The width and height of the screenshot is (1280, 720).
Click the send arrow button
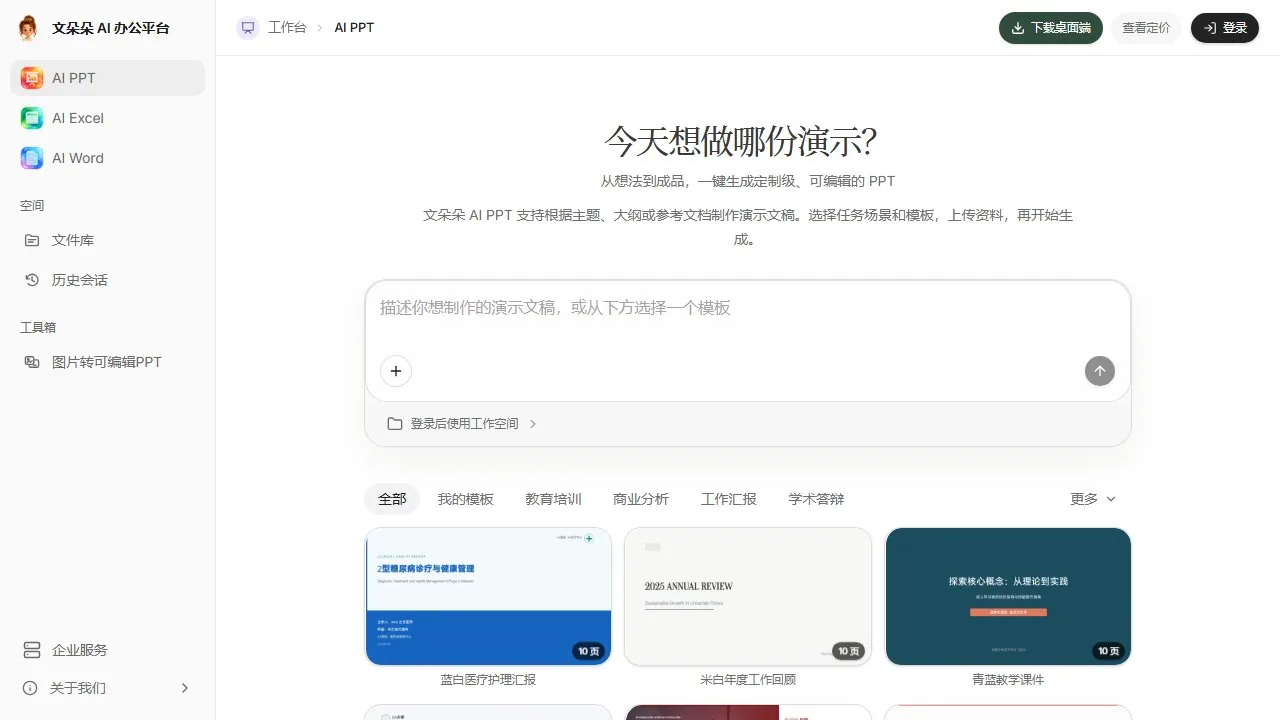[1100, 371]
